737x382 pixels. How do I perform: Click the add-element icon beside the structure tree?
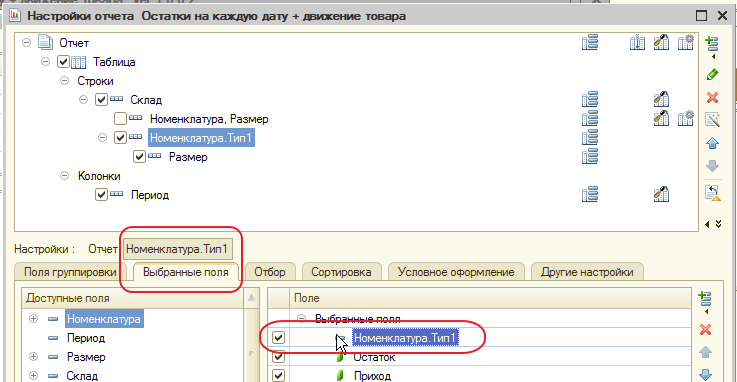tap(712, 44)
